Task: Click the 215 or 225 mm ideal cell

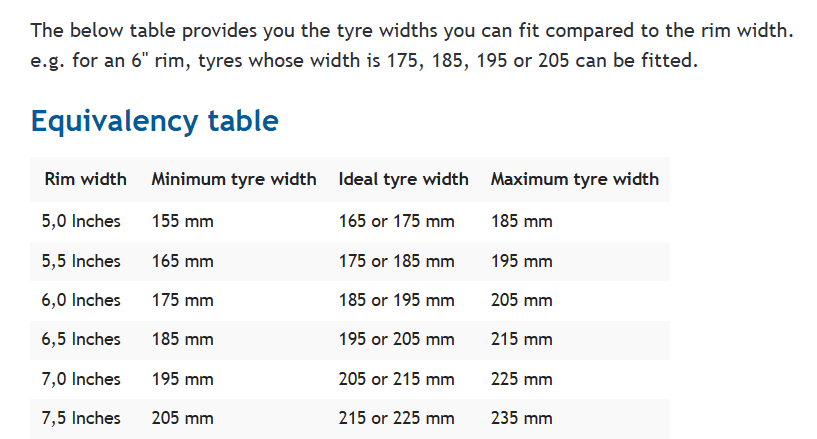Action: point(396,418)
